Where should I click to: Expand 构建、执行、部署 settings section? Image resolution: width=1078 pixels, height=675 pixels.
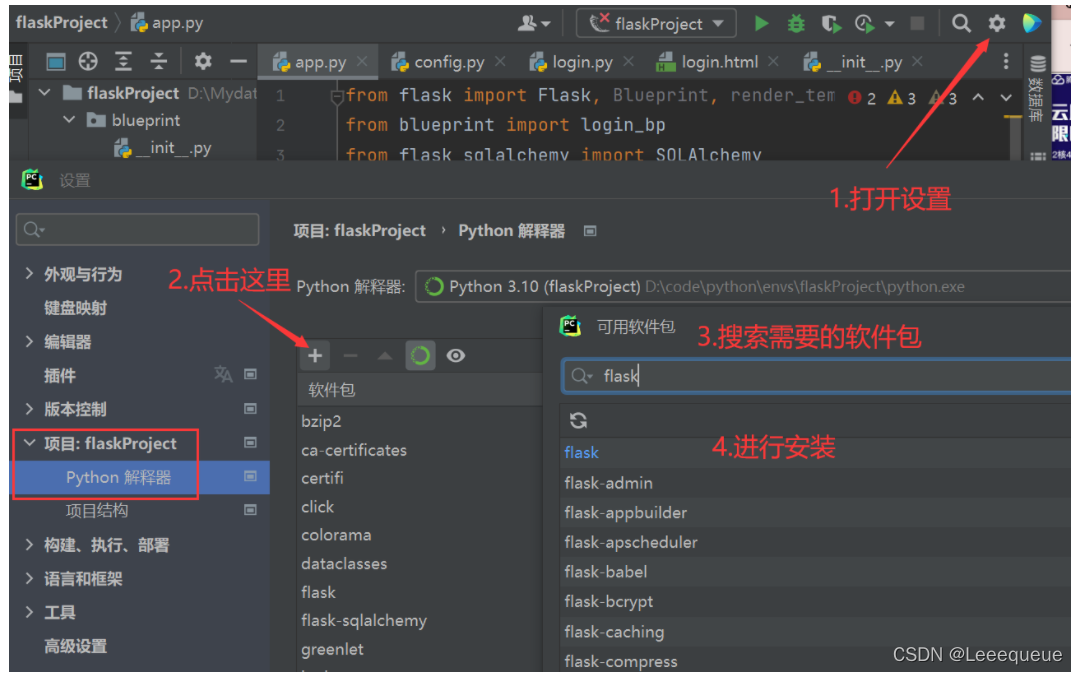click(x=29, y=544)
